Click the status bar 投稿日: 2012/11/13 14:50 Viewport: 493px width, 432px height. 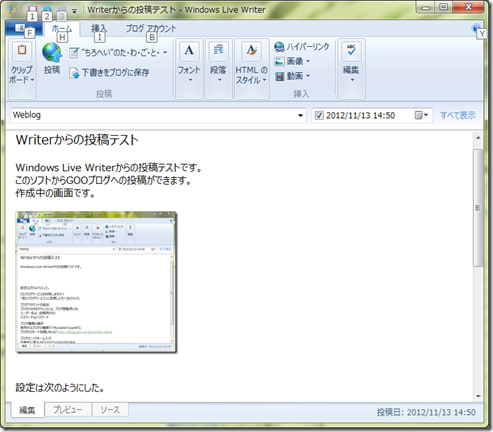(426, 412)
